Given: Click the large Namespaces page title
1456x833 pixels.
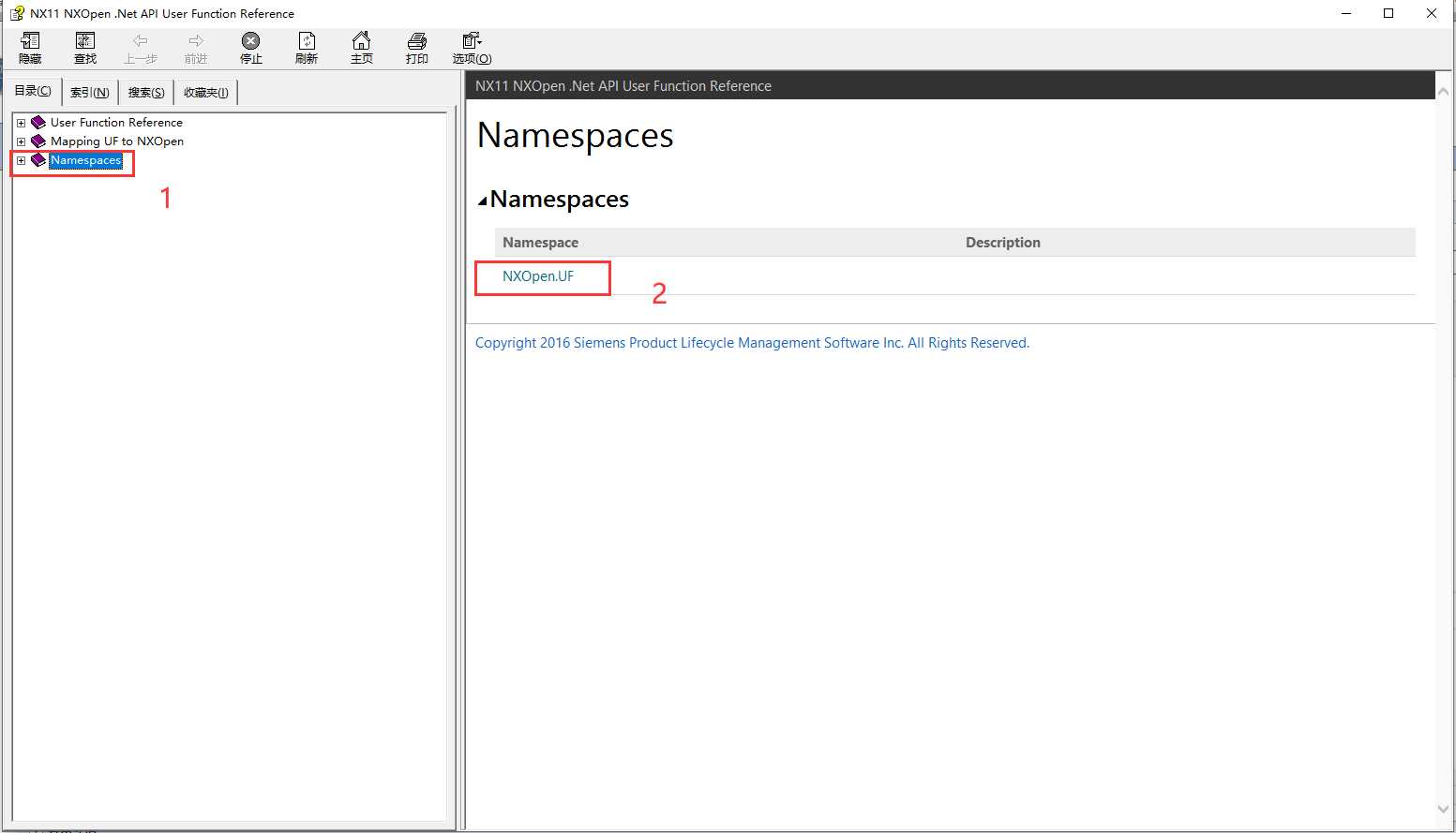Looking at the screenshot, I should coord(575,136).
